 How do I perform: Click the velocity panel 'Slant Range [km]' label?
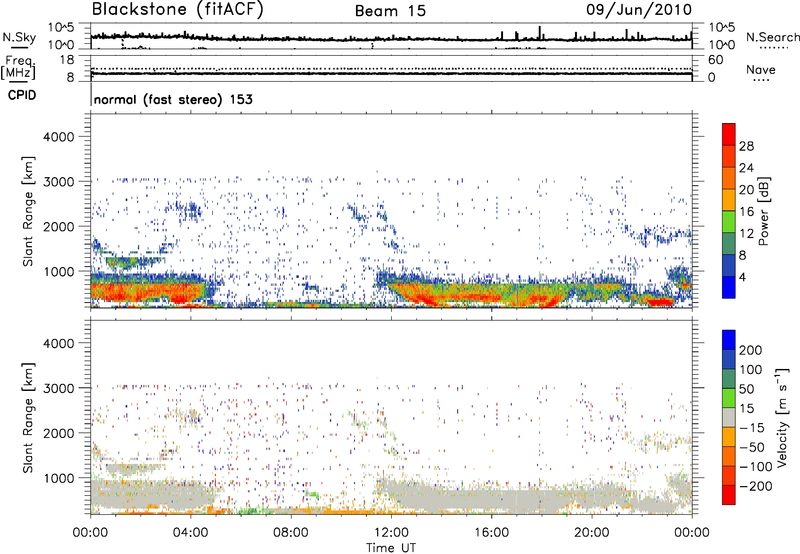[x=28, y=418]
